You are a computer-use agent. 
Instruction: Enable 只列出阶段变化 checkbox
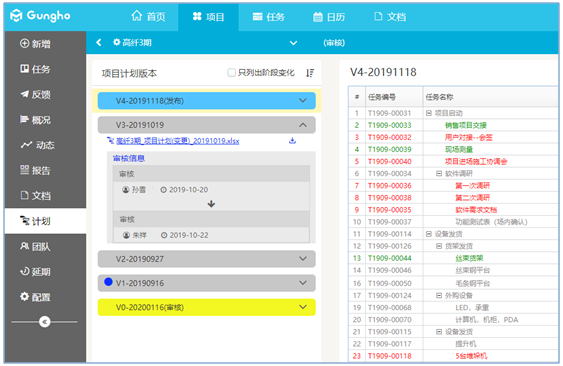(232, 73)
